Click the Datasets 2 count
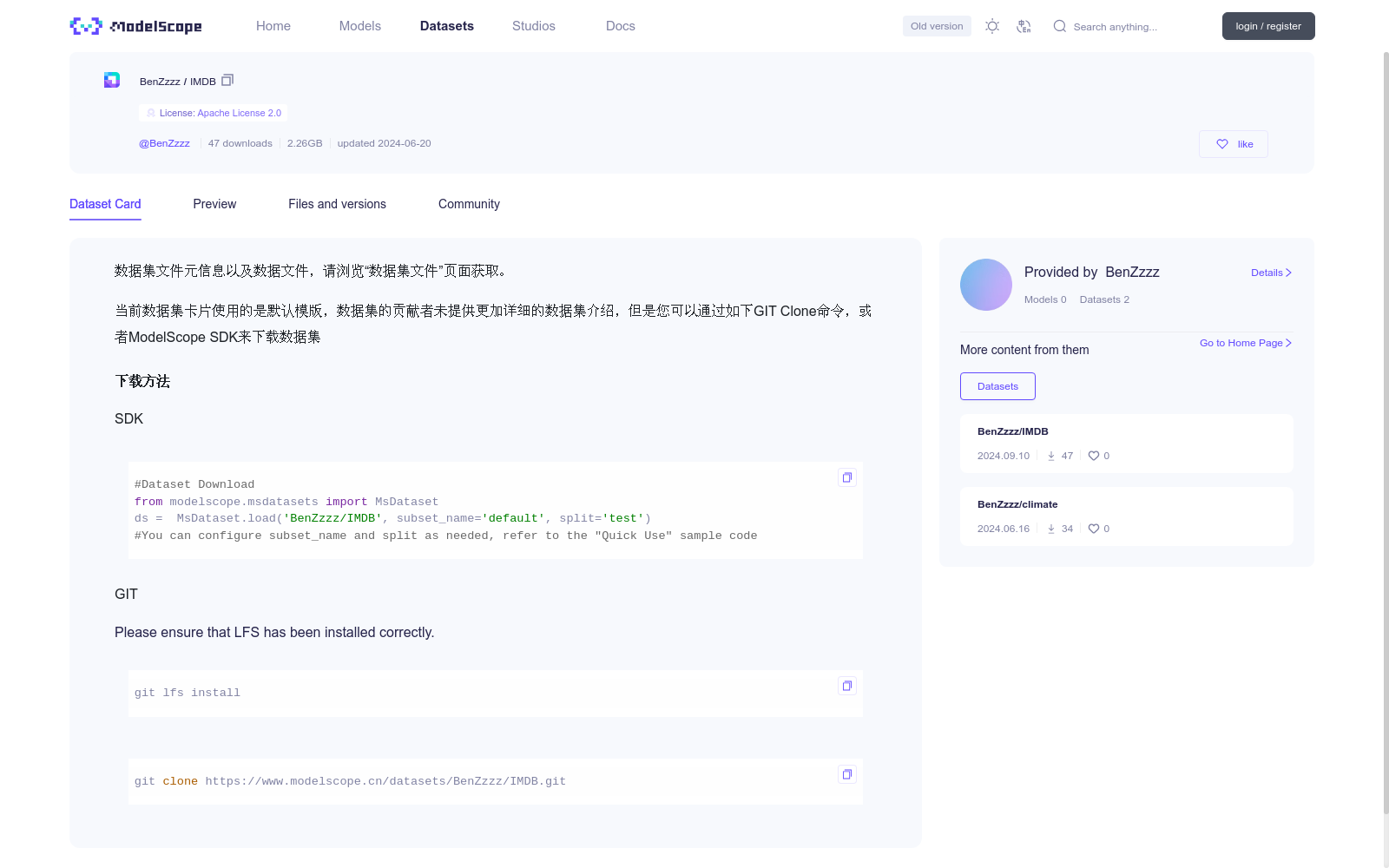1389x868 pixels. pos(1104,299)
